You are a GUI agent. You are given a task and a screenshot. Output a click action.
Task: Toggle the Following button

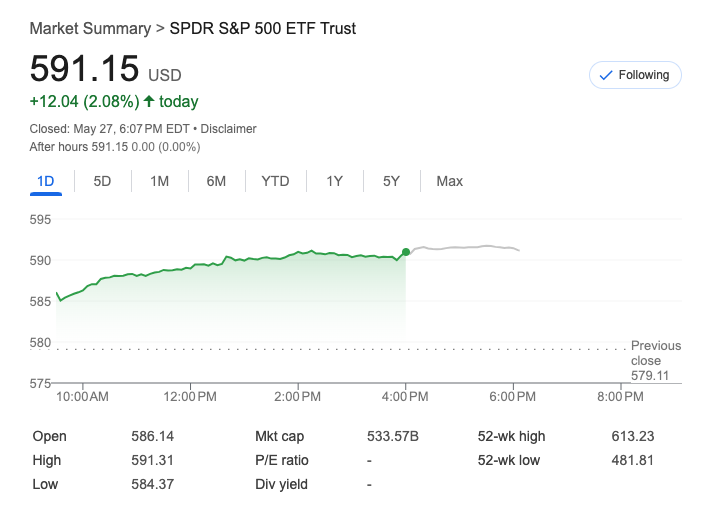(x=635, y=75)
